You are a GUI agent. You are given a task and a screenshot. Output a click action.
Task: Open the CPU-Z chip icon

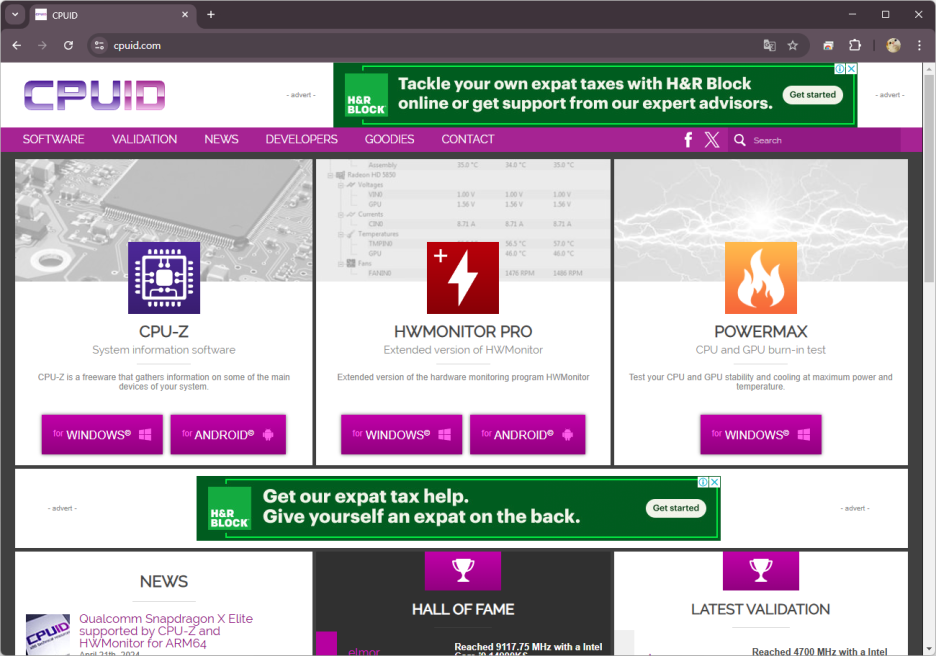(164, 278)
